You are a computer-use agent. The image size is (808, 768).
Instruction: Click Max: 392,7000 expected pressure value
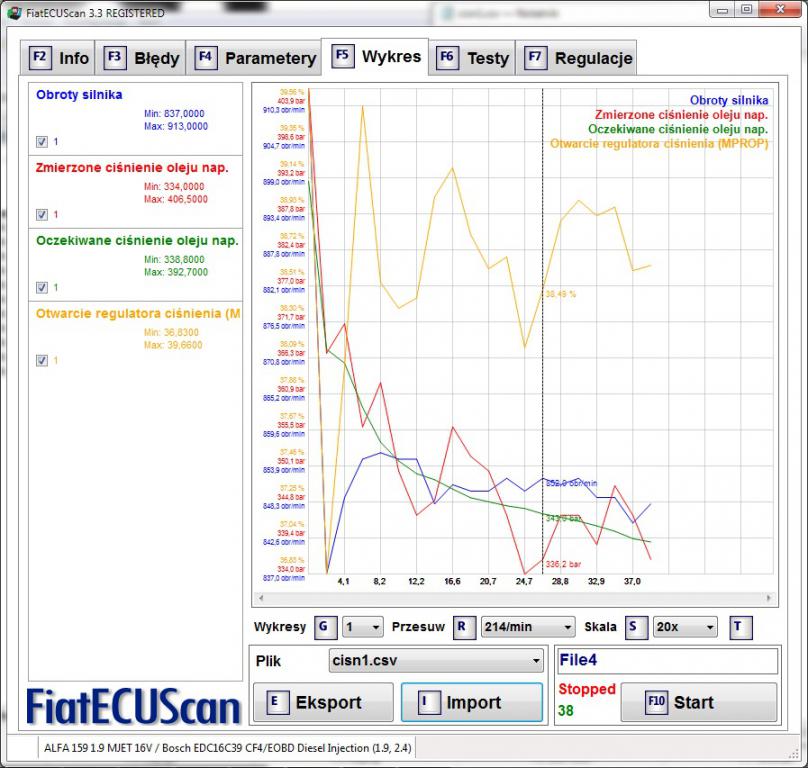click(x=176, y=272)
